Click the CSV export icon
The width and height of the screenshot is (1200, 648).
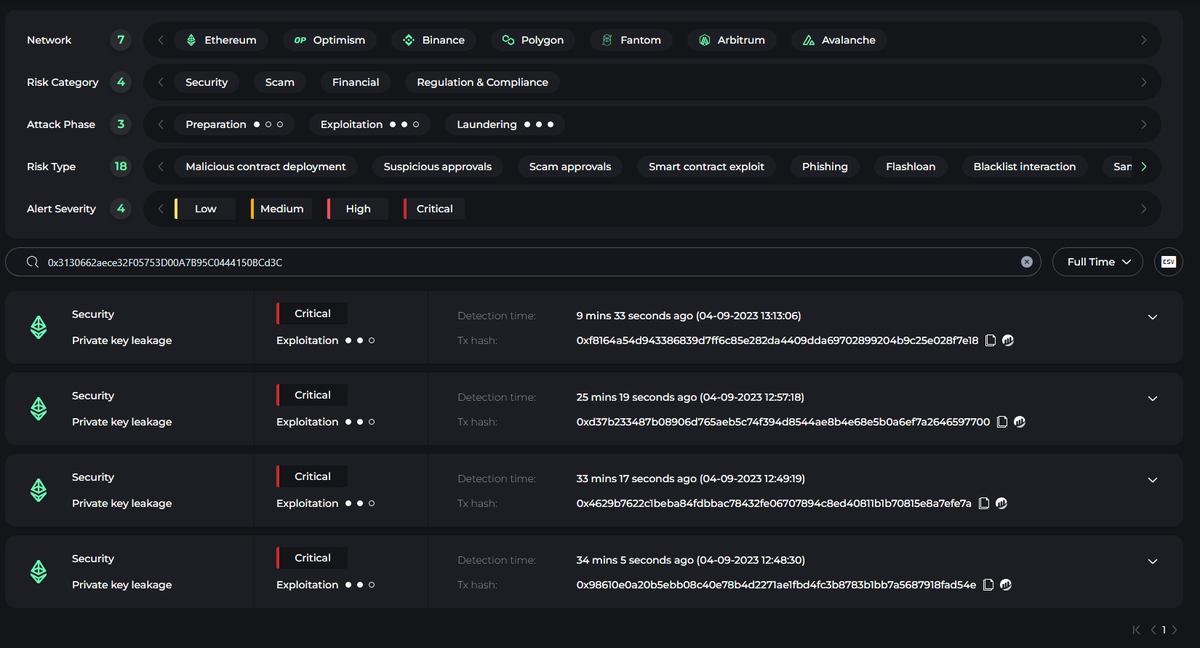(x=1167, y=262)
